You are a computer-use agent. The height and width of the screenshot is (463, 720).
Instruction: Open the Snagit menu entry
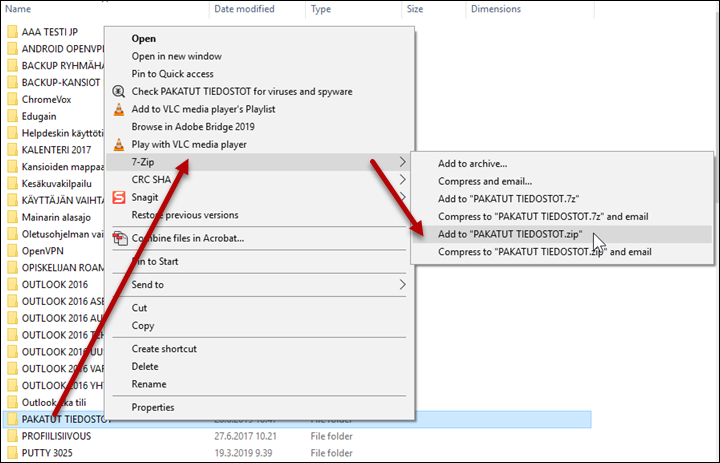(x=260, y=198)
